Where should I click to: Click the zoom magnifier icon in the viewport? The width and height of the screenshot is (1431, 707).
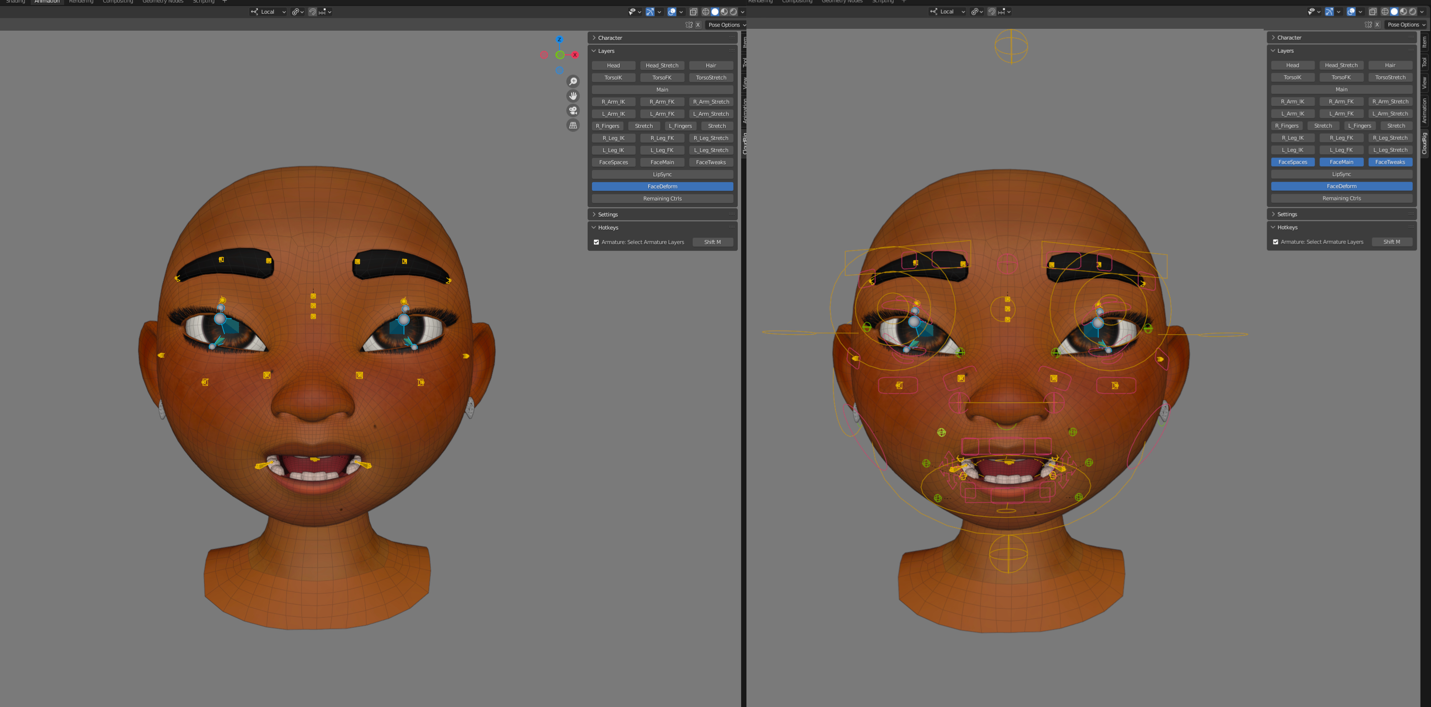(573, 82)
